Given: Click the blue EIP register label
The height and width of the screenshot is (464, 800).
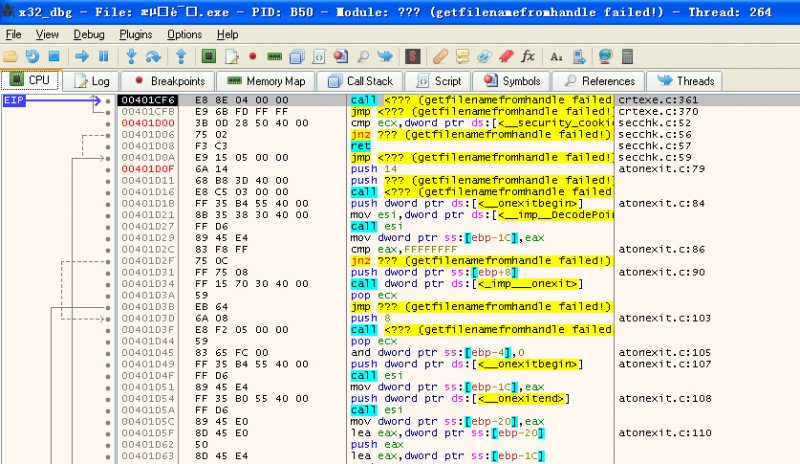Looking at the screenshot, I should 14,100.
